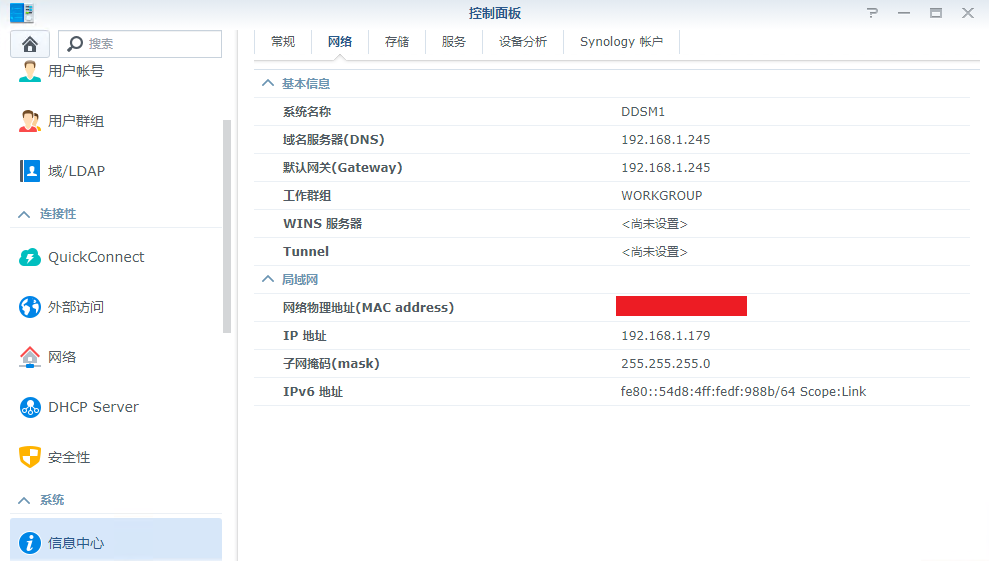Screen dimensions: 989x561
Task: Collapse the Basic Info (基本信息) section
Action: tap(267, 84)
